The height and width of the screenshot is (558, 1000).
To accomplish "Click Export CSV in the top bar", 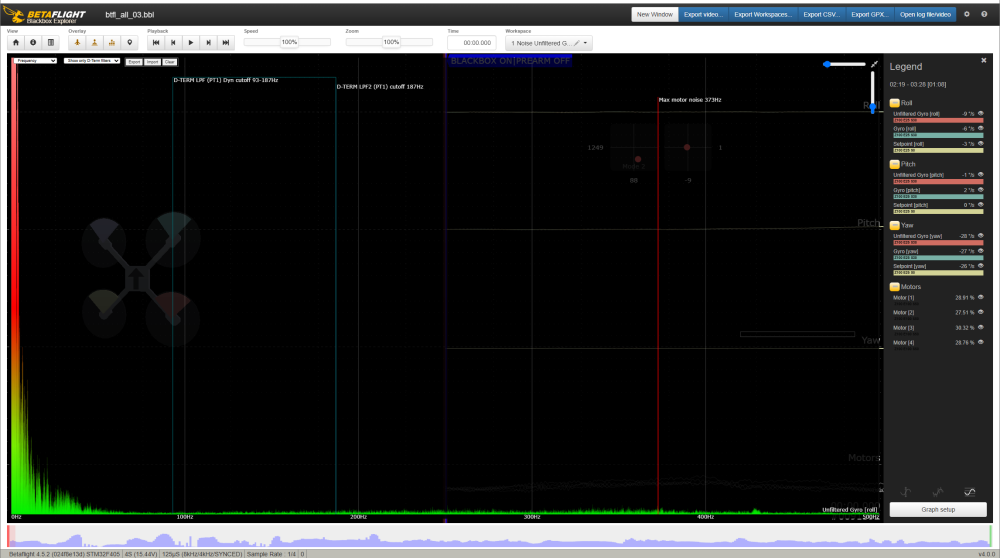I will [x=821, y=14].
